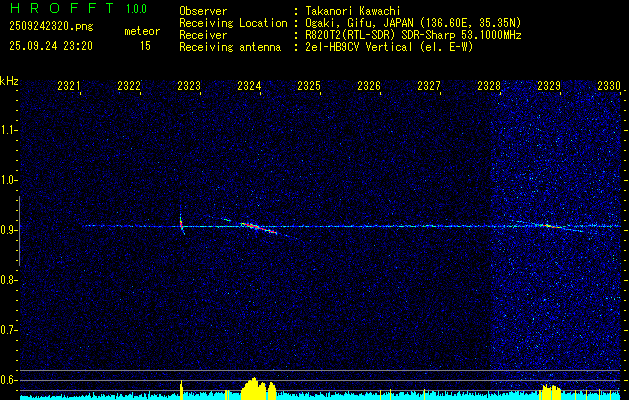Click the 1.1 kHz axis label

pyautogui.click(x=9, y=130)
